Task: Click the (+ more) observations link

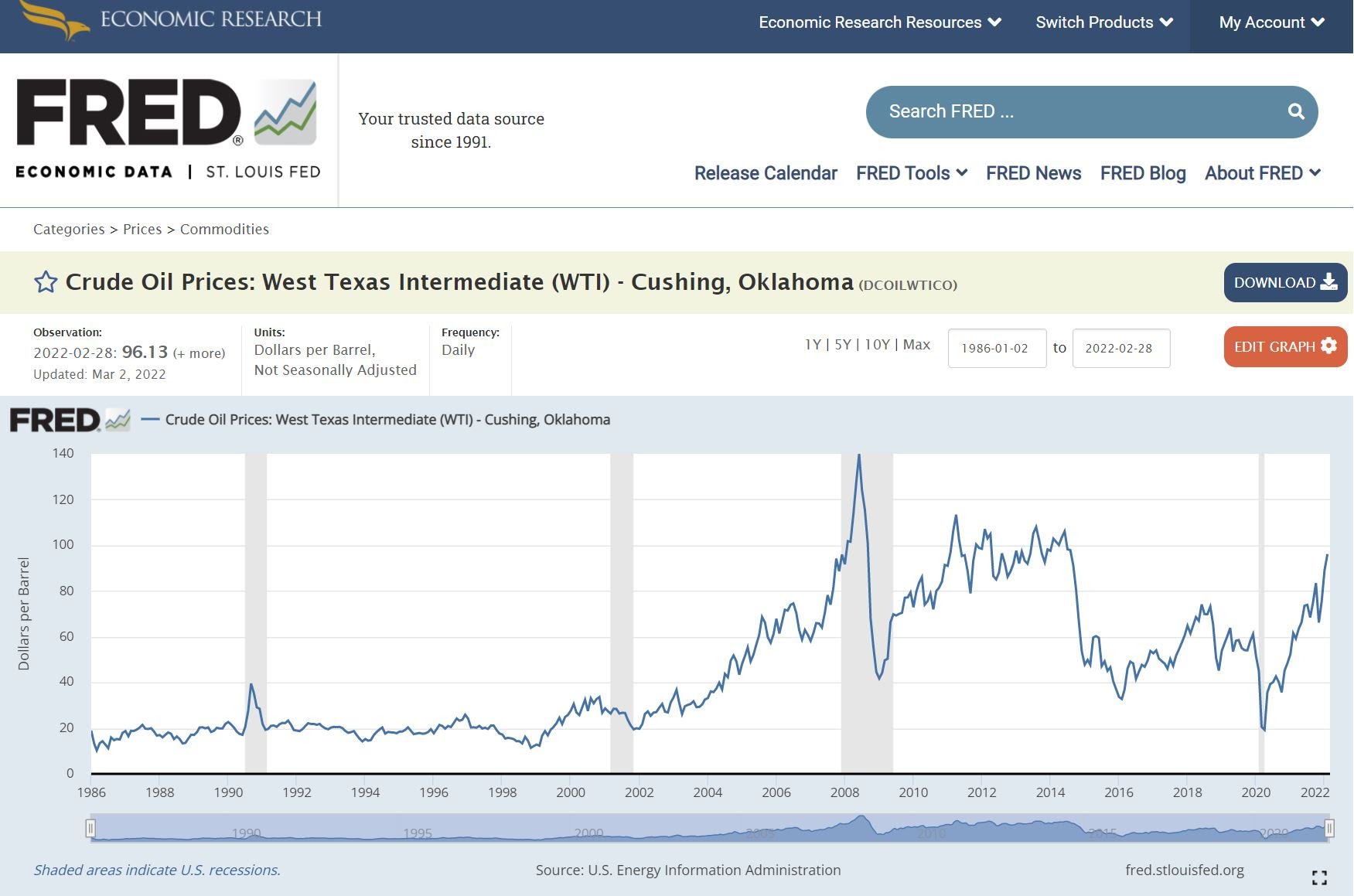Action: click(x=199, y=353)
